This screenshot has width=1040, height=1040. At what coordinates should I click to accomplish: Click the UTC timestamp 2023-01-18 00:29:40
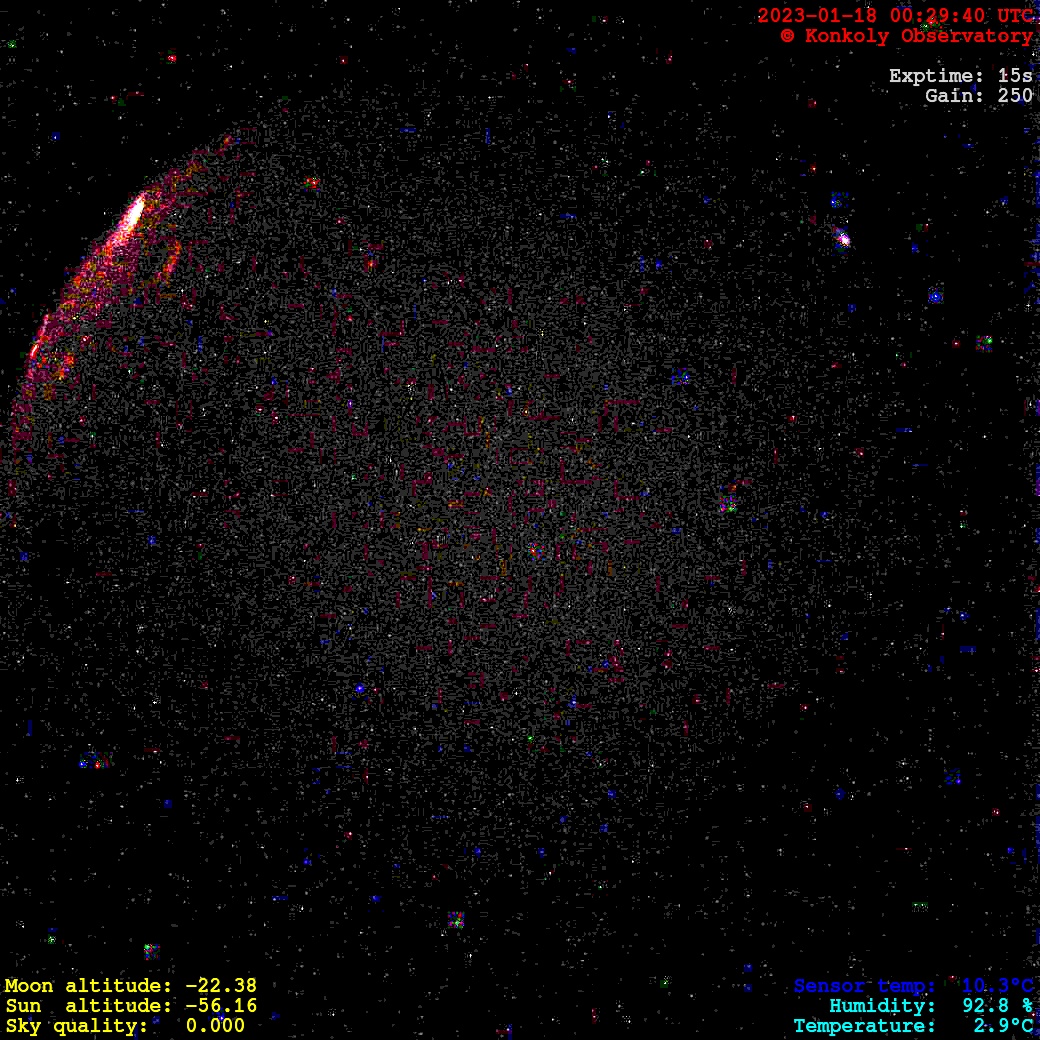tap(894, 16)
